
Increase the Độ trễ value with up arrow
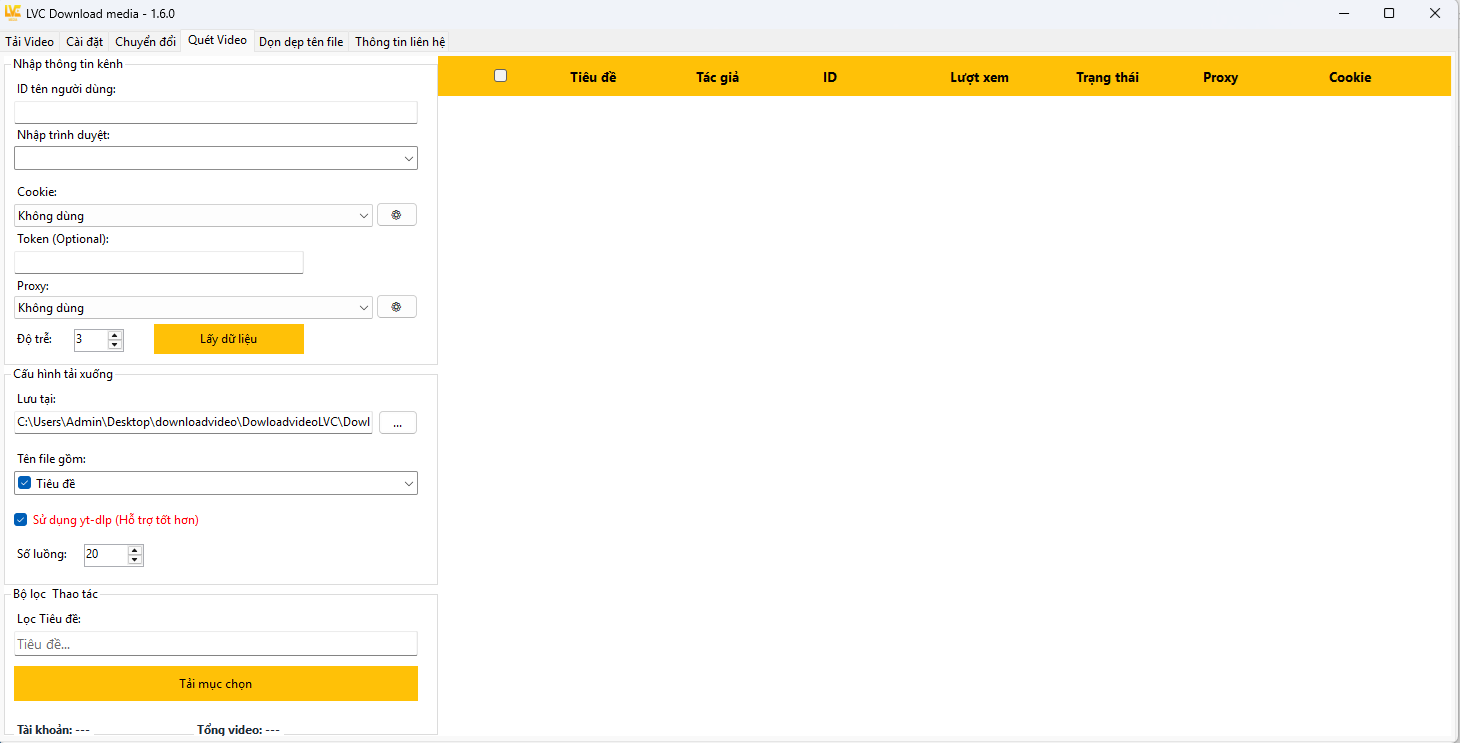click(x=115, y=335)
